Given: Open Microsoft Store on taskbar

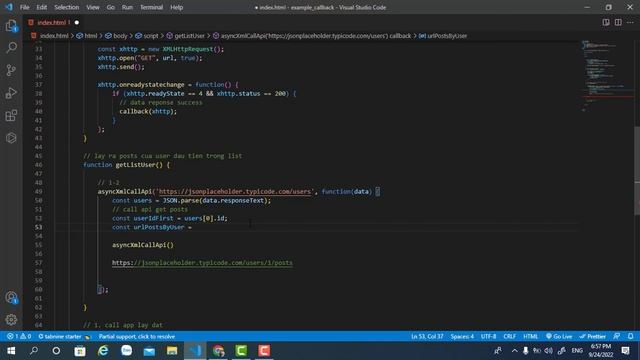Looking at the screenshot, I should 80,351.
